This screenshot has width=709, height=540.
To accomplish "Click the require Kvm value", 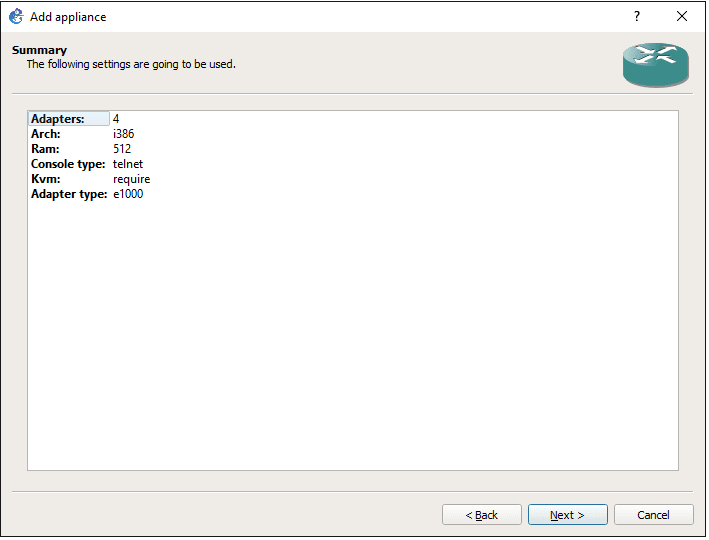I will point(131,179).
